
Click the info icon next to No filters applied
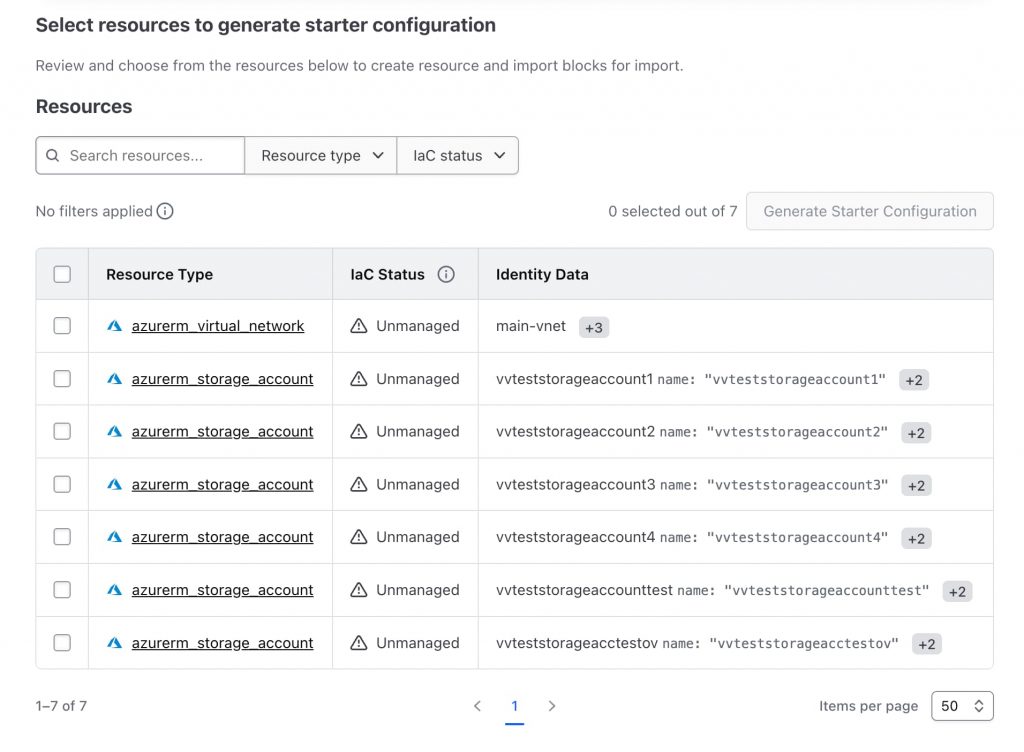point(165,211)
